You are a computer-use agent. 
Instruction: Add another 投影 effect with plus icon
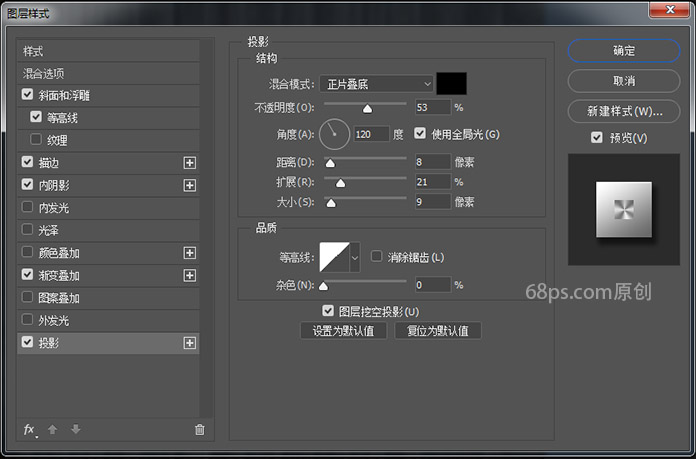[x=190, y=343]
